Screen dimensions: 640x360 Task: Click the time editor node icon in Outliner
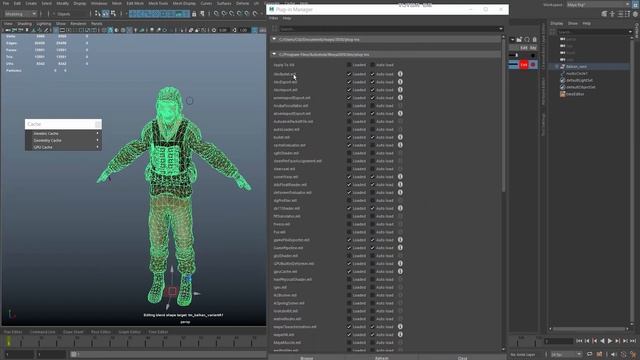562,94
